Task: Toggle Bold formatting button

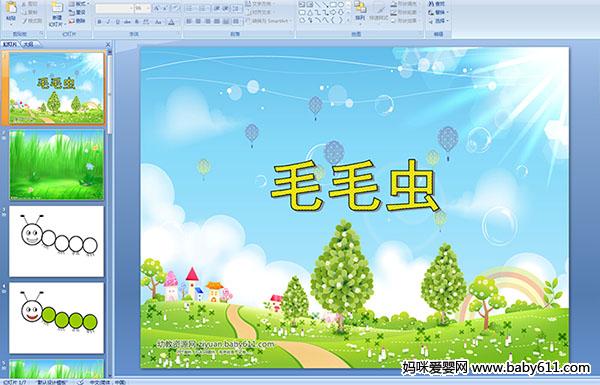Action: click(99, 22)
